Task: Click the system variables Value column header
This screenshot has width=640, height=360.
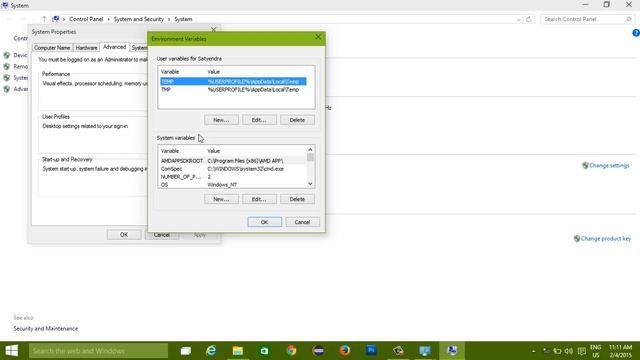Action: click(x=213, y=151)
